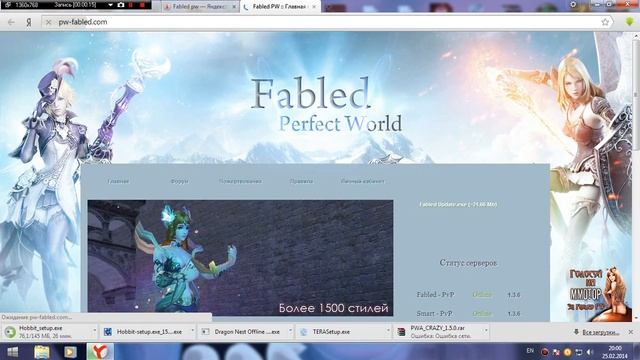
Task: Bookmark the page with the star icon
Action: (605, 22)
